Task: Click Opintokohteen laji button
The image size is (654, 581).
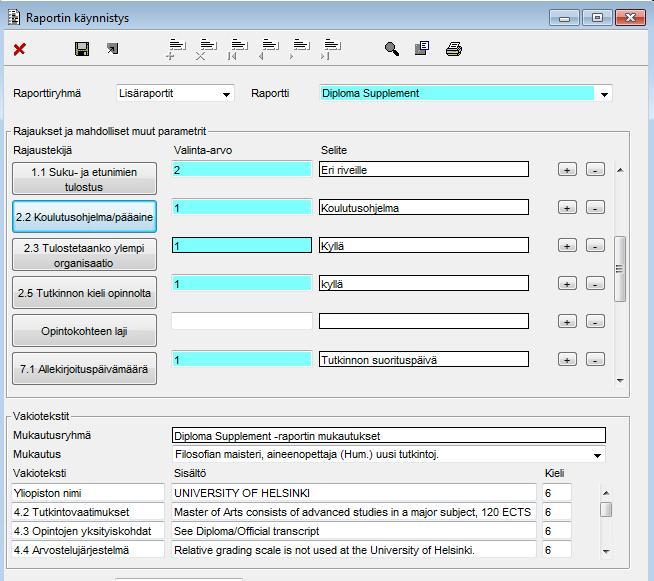Action: 84,331
